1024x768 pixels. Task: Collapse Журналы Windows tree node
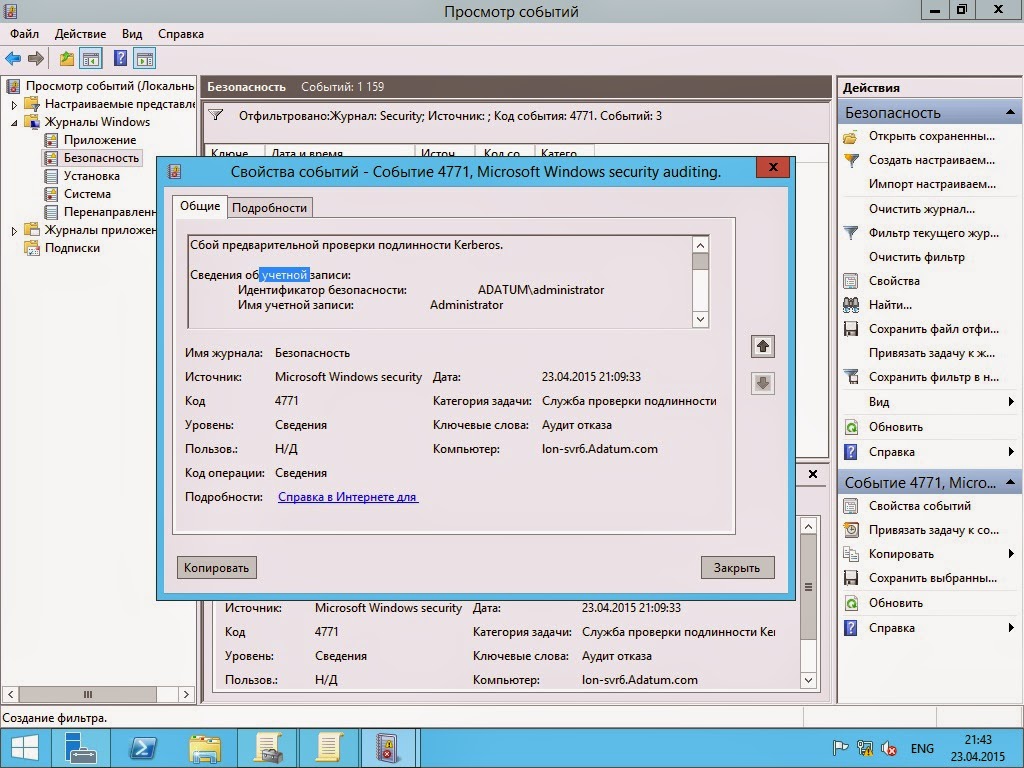tap(14, 122)
